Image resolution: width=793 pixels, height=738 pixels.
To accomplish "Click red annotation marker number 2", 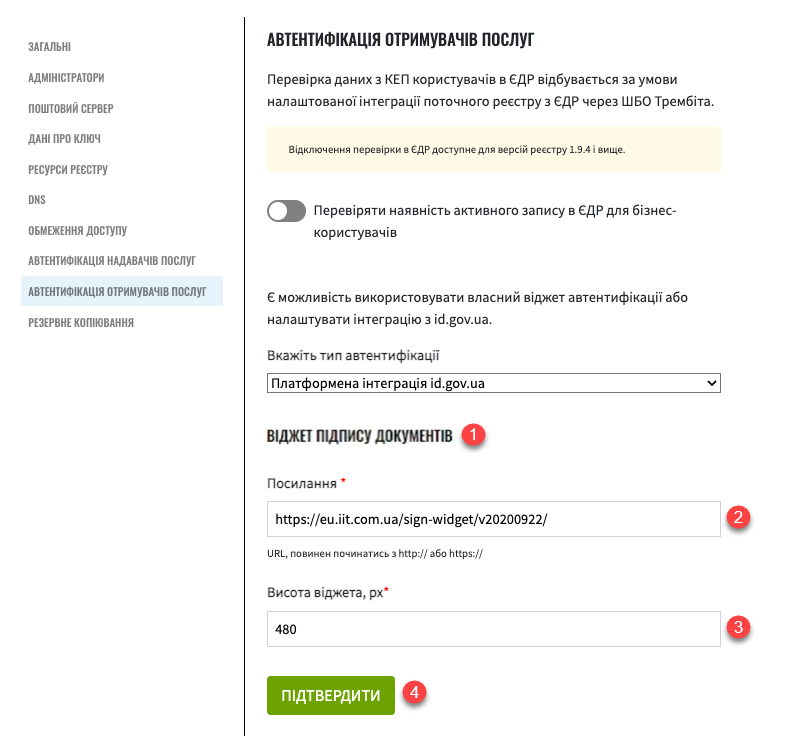I will tap(740, 517).
